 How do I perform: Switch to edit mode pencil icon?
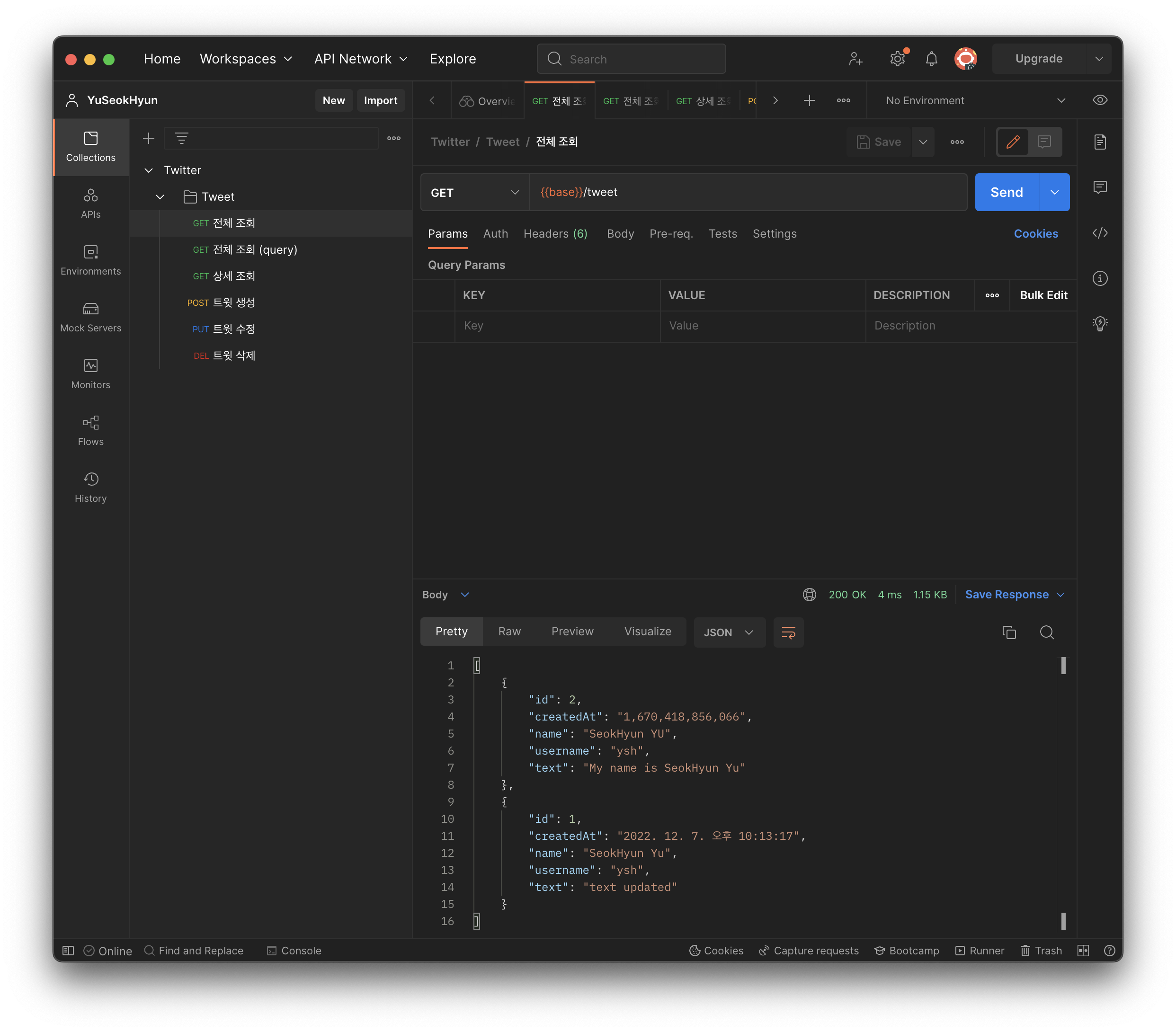pos(1013,142)
